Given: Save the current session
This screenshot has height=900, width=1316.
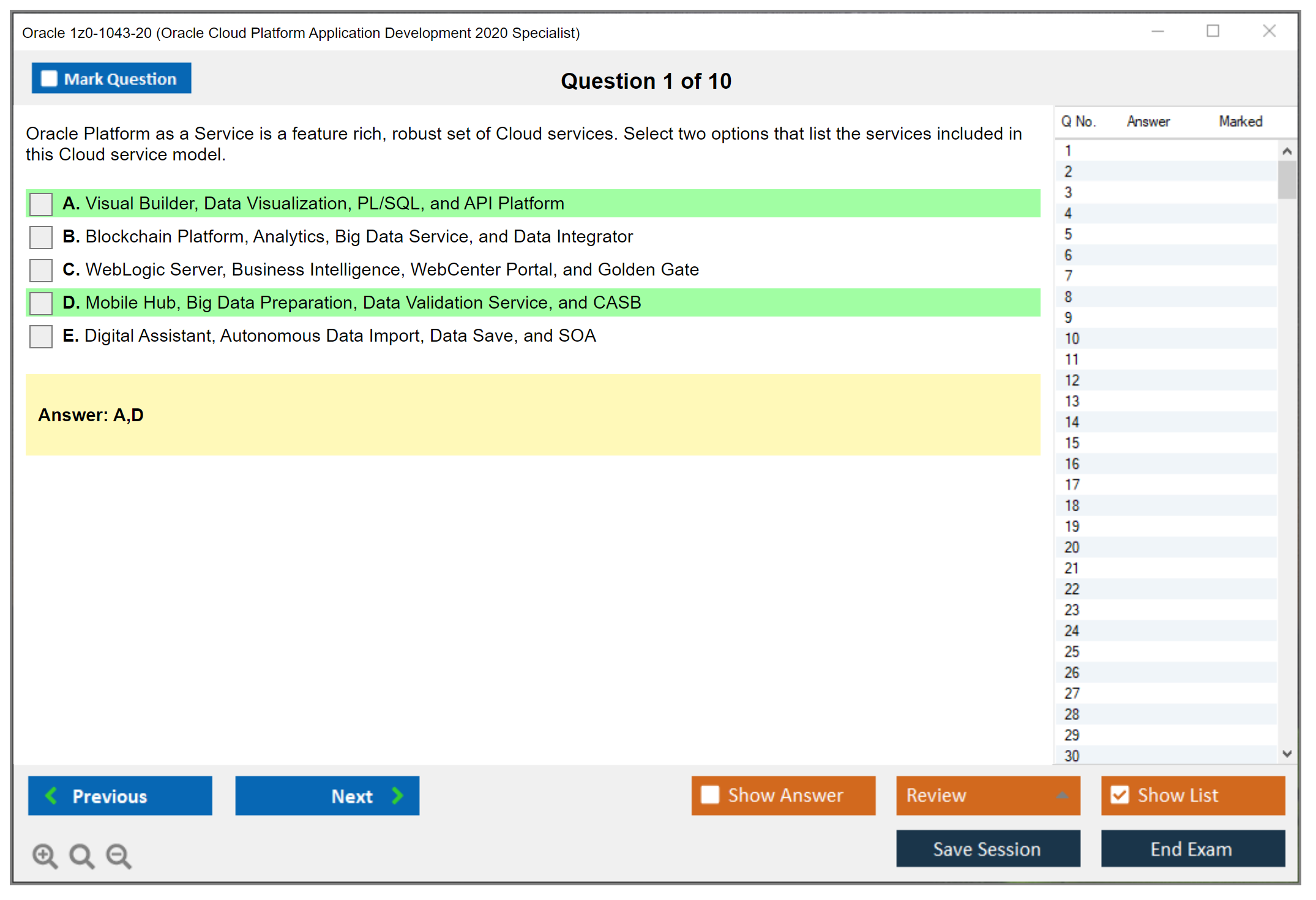Looking at the screenshot, I should 987,849.
